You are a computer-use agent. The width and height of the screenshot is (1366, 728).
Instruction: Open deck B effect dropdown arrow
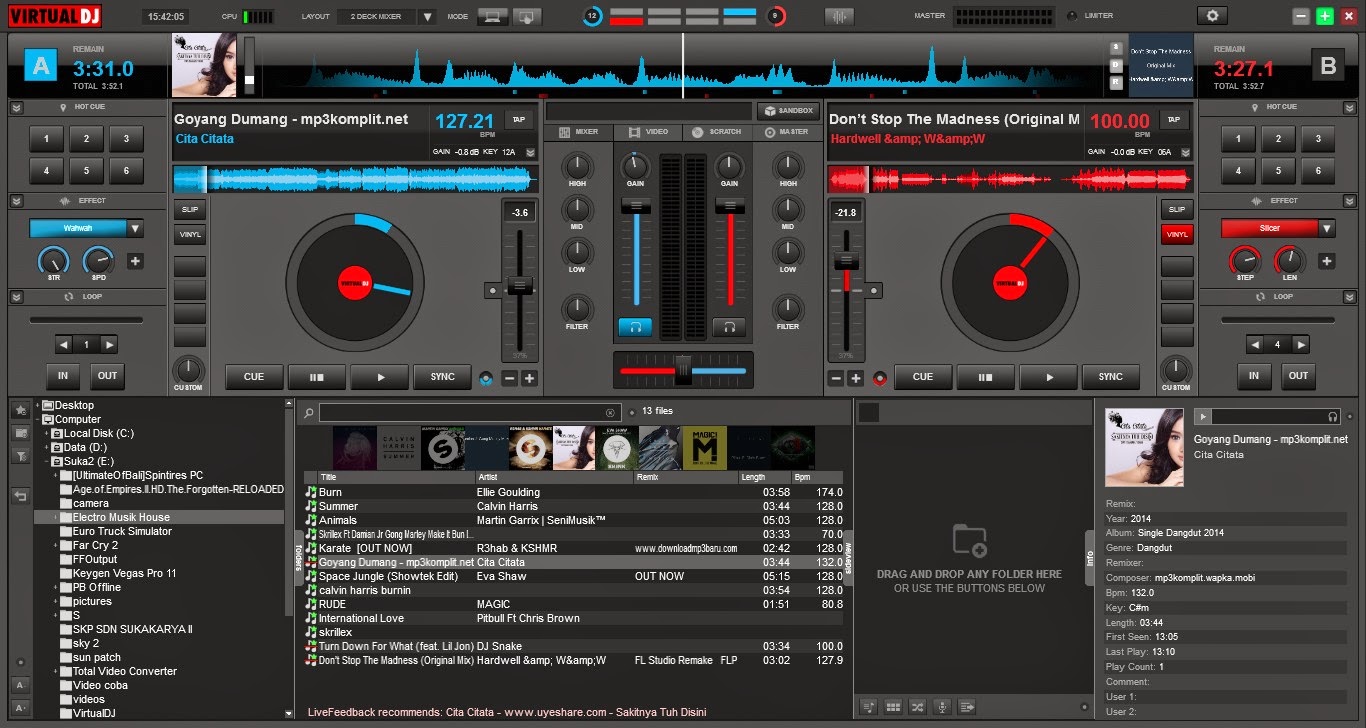click(1327, 229)
